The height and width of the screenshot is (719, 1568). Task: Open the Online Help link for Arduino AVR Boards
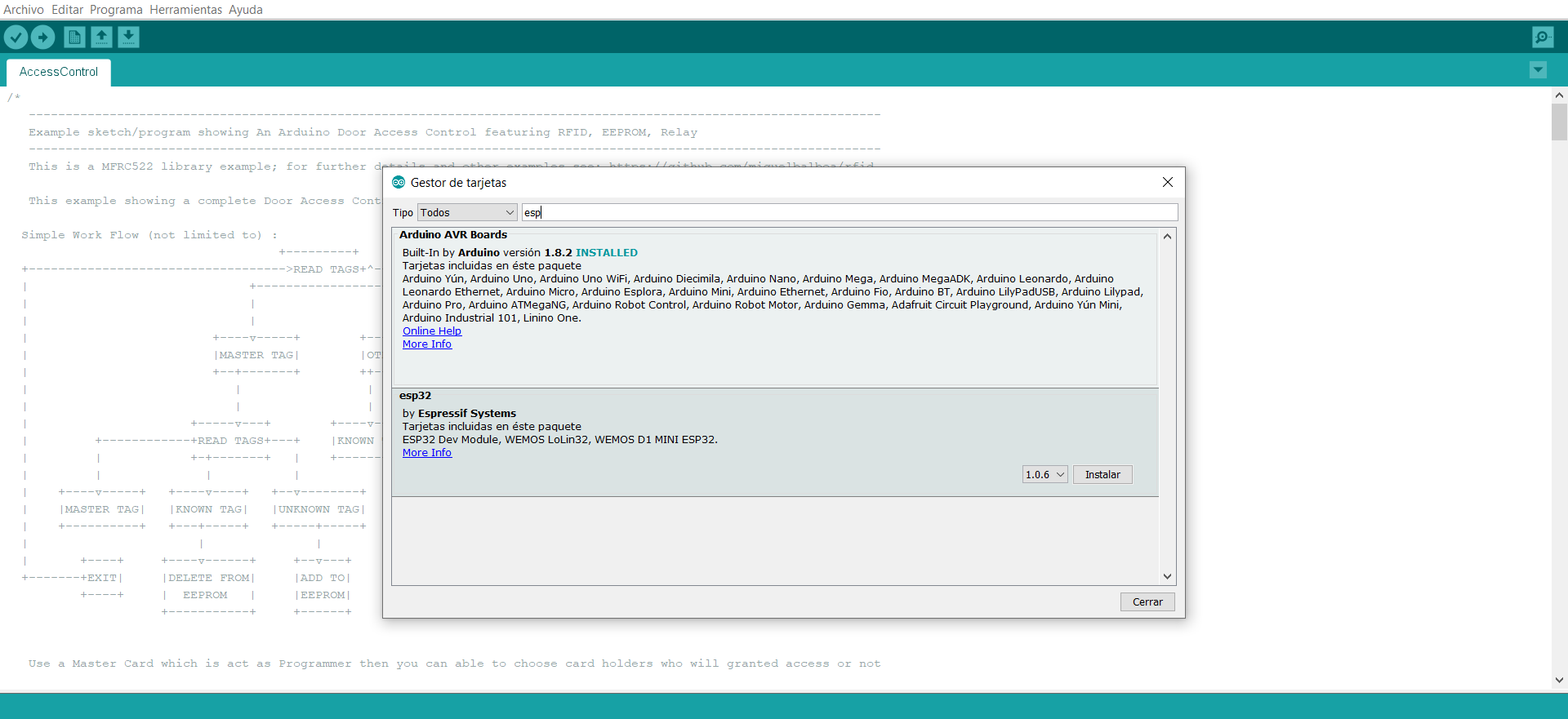click(432, 331)
